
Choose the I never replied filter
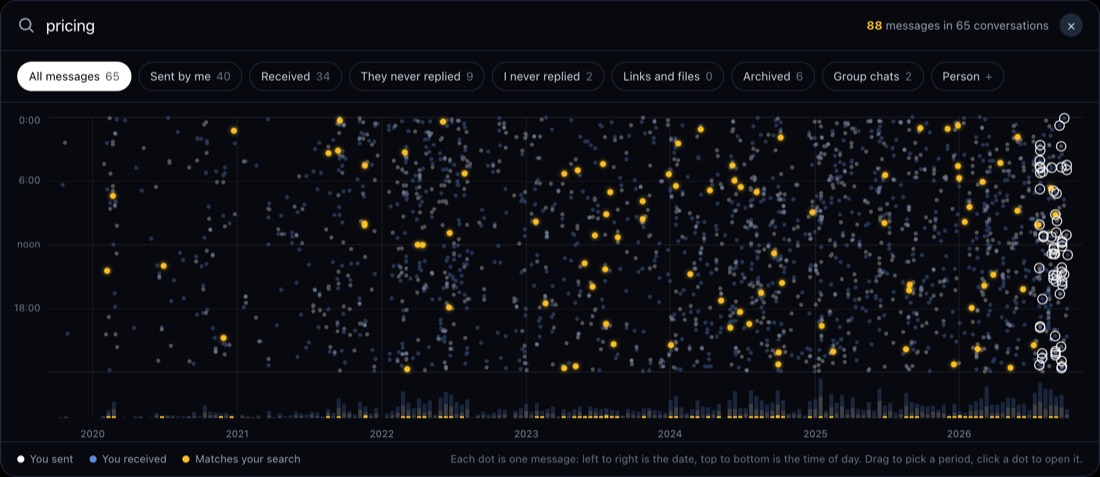(x=548, y=76)
